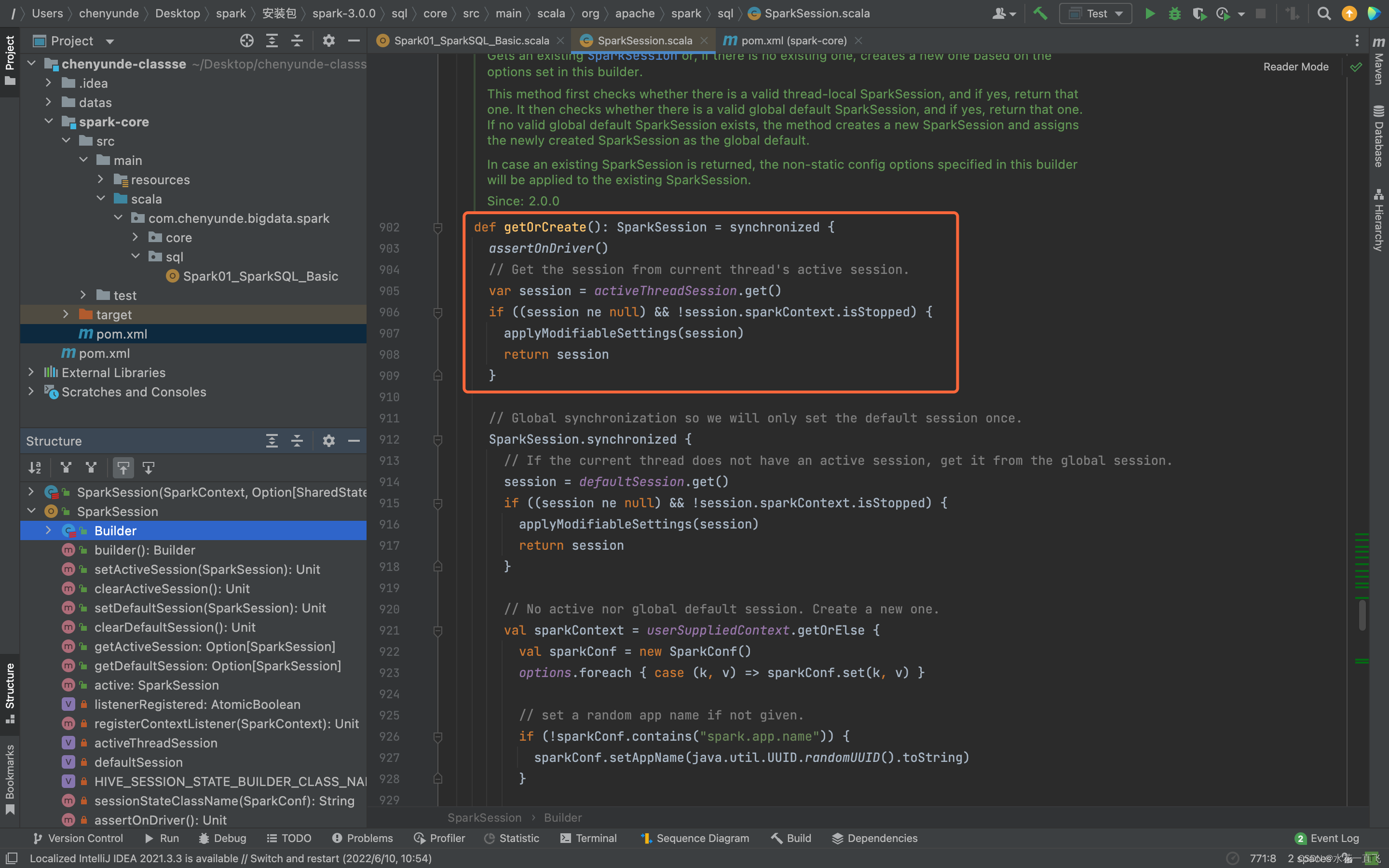The height and width of the screenshot is (868, 1389).
Task: Open Profile run options arrow
Action: coord(1241,14)
